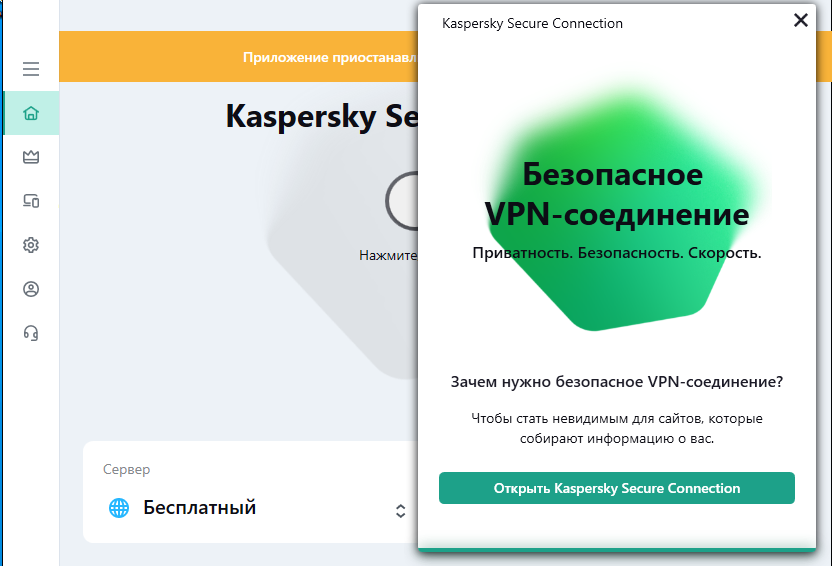Click the Безопасное VPN-соединение headline
Screen dimensions: 832x566
coord(616,194)
